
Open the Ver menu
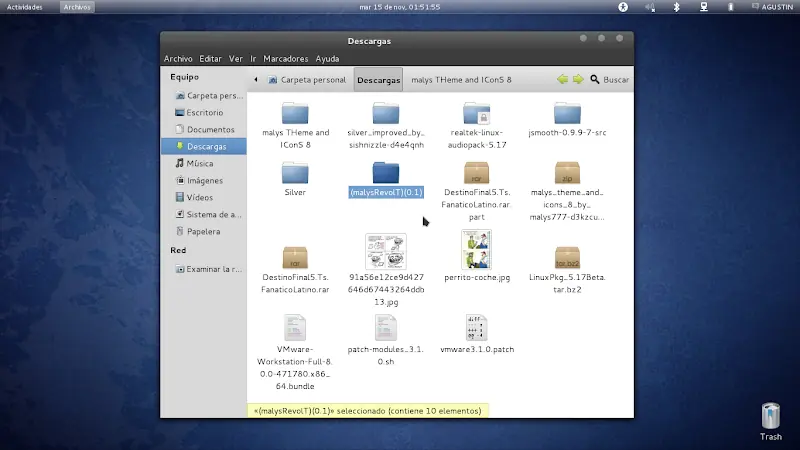(236, 59)
